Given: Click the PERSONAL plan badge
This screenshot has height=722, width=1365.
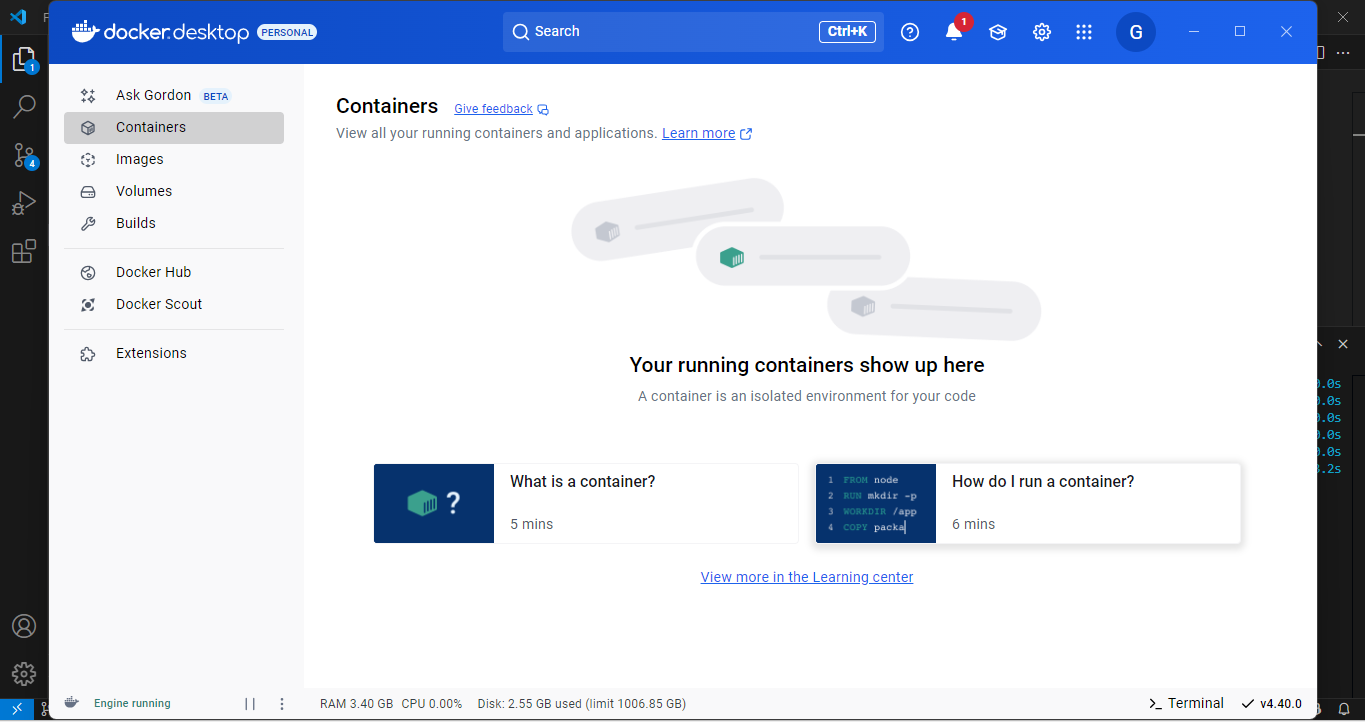Looking at the screenshot, I should 287,32.
